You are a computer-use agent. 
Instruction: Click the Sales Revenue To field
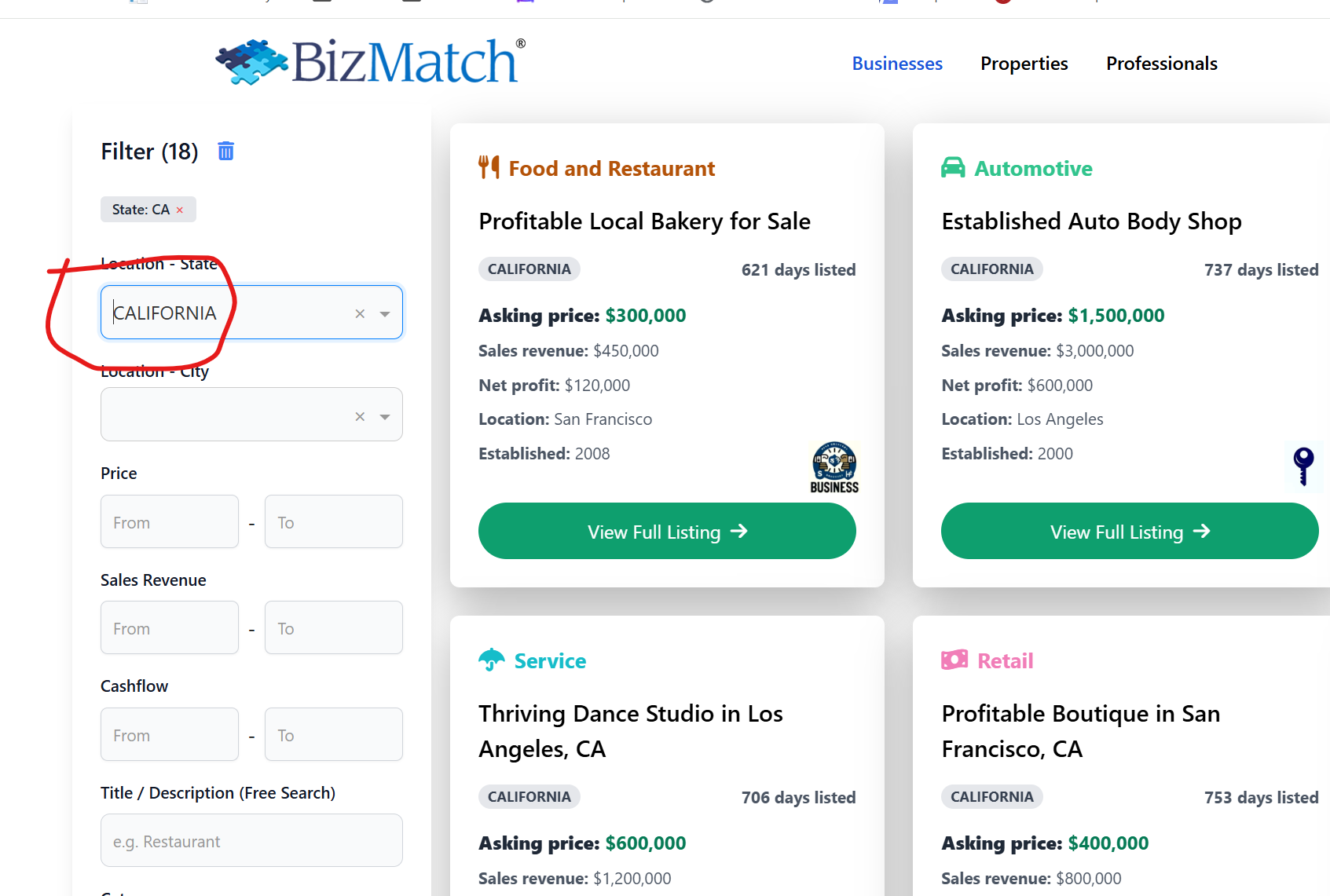(333, 628)
